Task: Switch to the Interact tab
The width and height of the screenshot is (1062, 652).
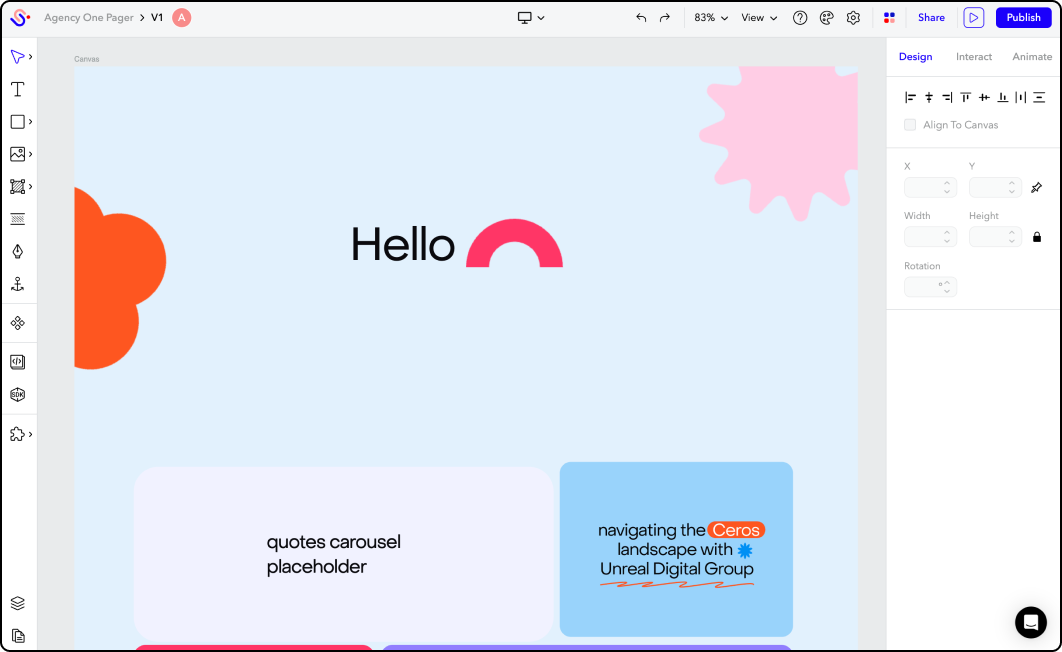Action: pos(973,57)
